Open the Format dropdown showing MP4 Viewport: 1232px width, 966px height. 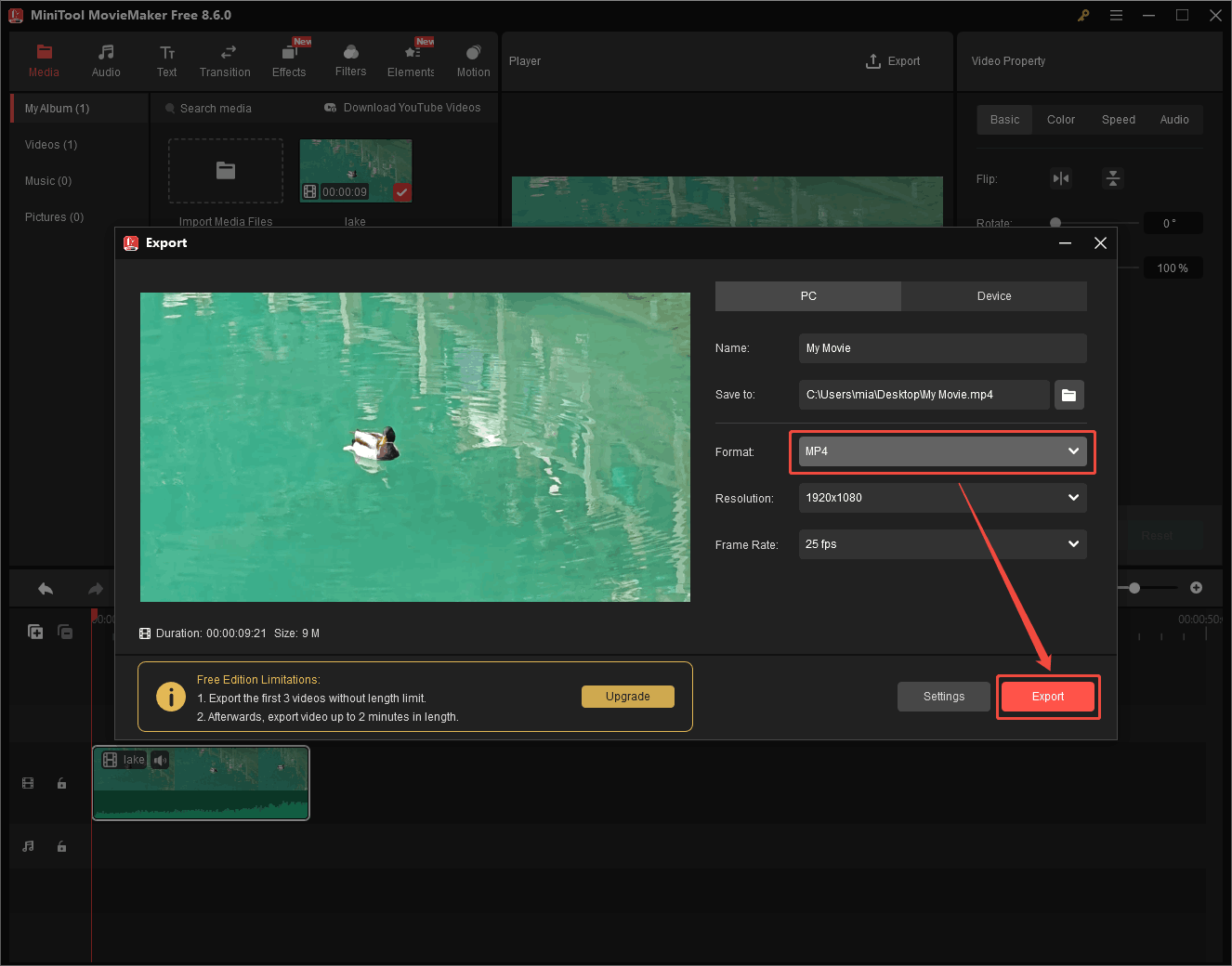pyautogui.click(x=943, y=451)
